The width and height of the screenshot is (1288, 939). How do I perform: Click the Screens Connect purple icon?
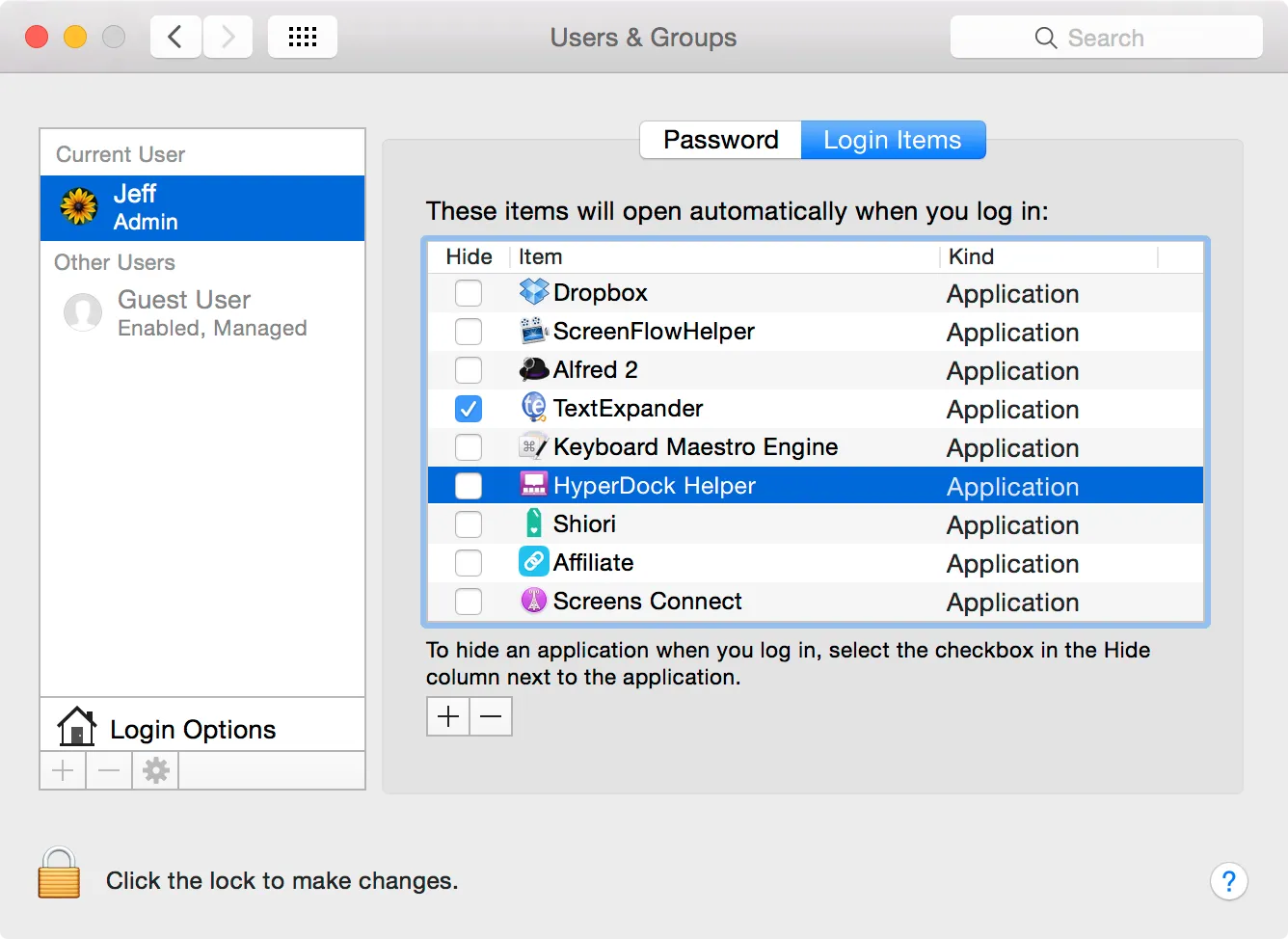pos(533,601)
